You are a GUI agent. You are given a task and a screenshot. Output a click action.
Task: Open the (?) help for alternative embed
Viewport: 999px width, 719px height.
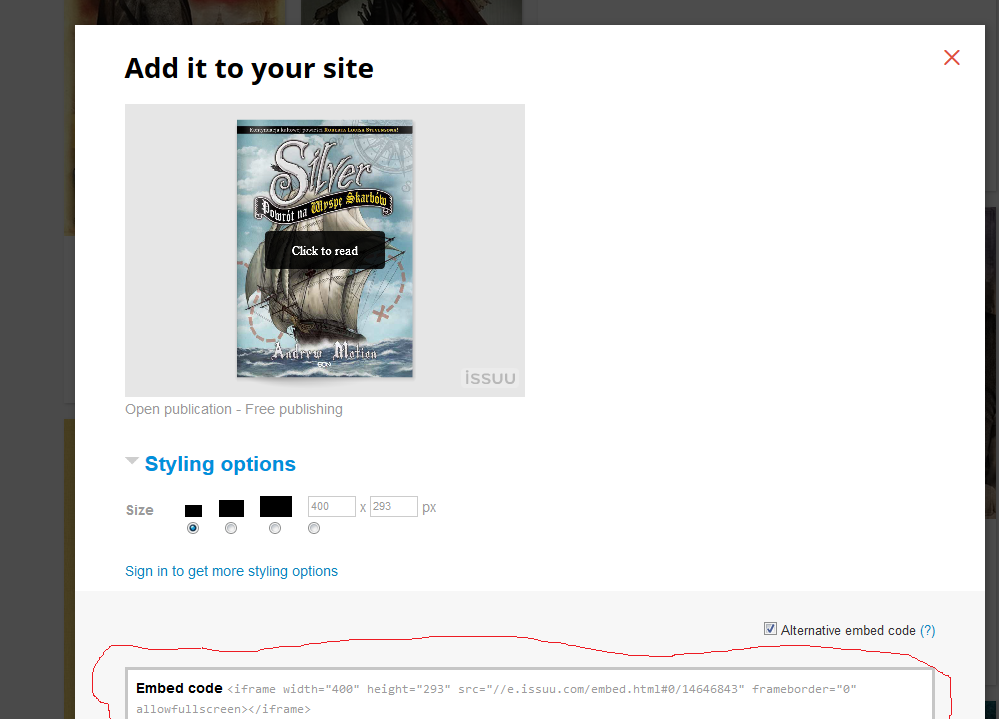(928, 630)
